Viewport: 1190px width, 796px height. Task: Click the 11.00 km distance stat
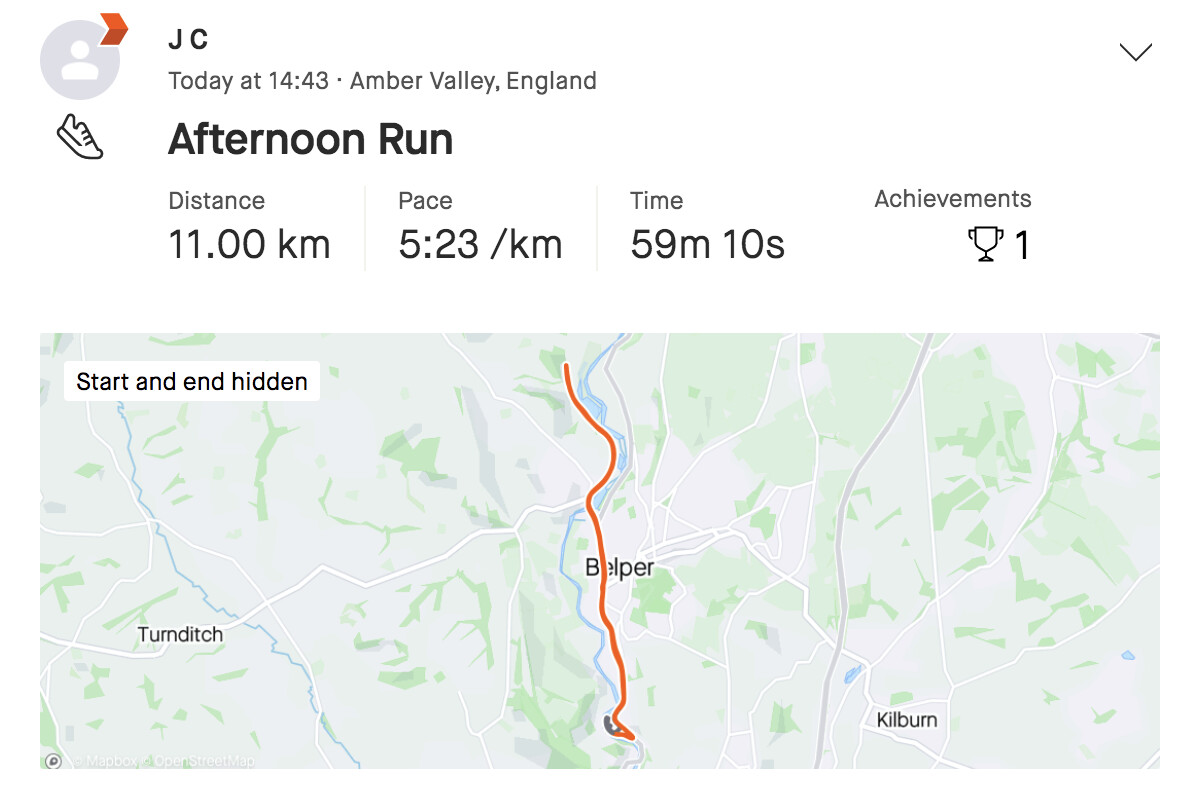click(x=249, y=245)
